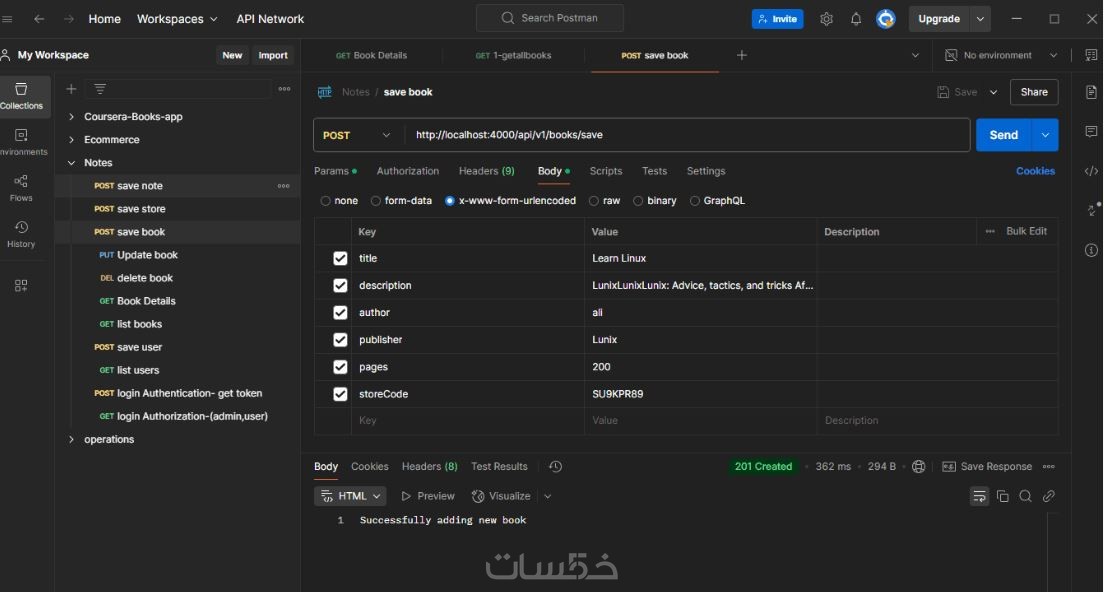This screenshot has width=1104, height=592.
Task: Open more options above collections list
Action: click(284, 89)
